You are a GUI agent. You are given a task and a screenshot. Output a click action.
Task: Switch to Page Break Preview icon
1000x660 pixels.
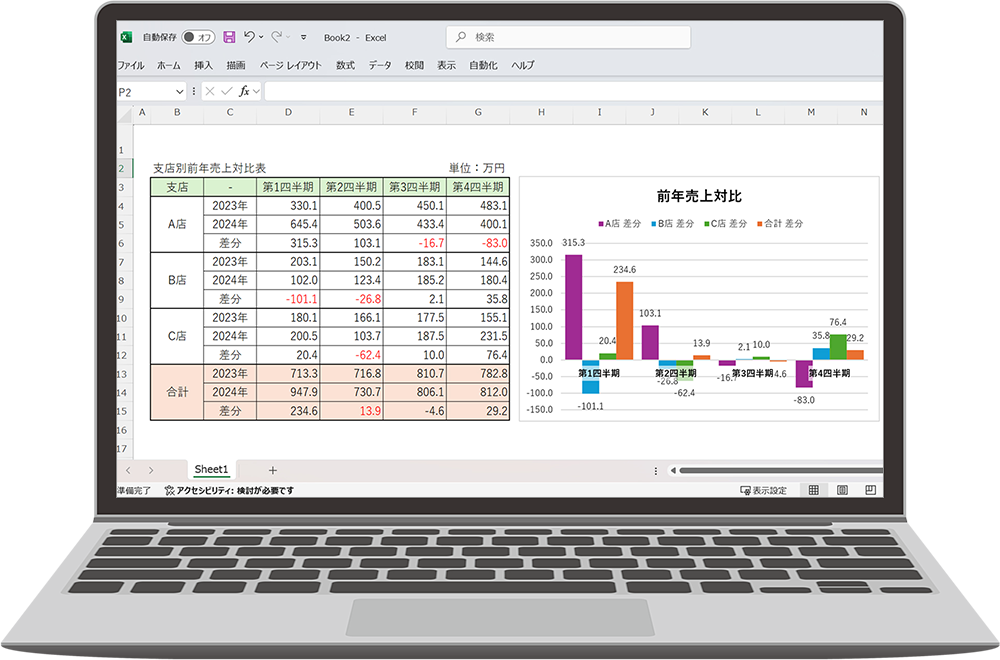870,490
